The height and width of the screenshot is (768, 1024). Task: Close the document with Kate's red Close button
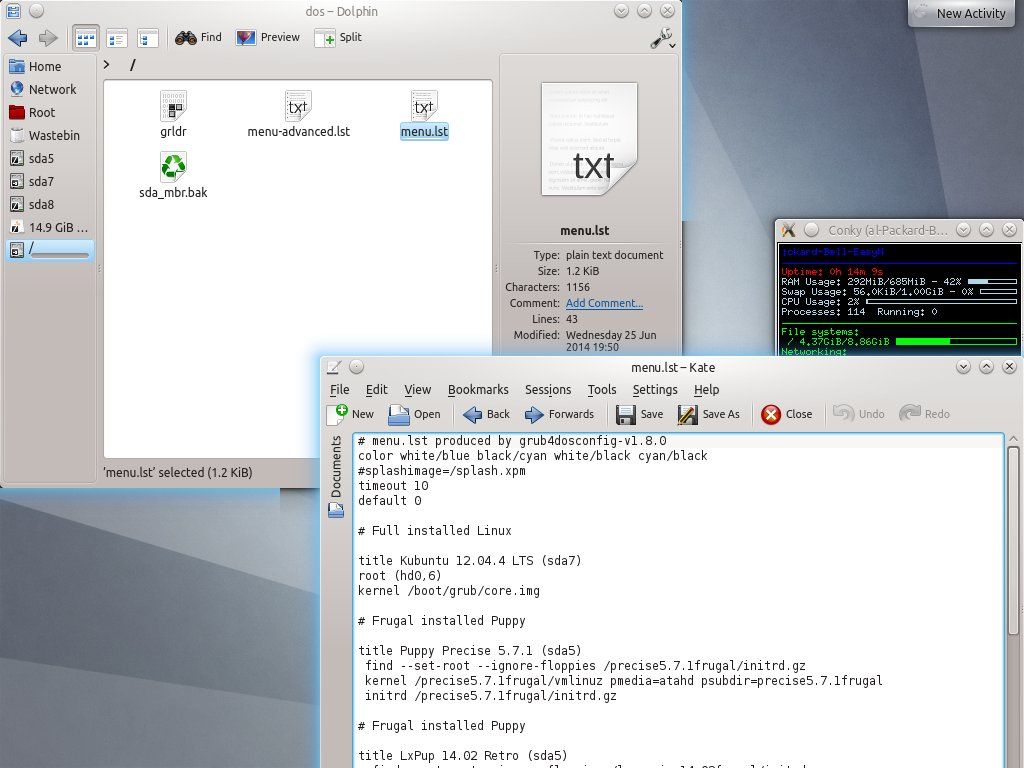click(x=787, y=414)
